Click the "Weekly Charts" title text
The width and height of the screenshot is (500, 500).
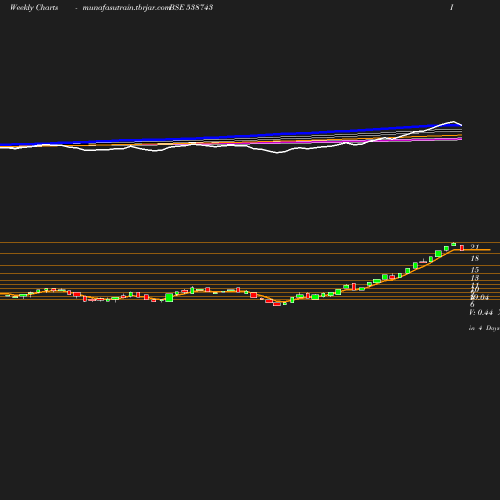pyautogui.click(x=34, y=7)
